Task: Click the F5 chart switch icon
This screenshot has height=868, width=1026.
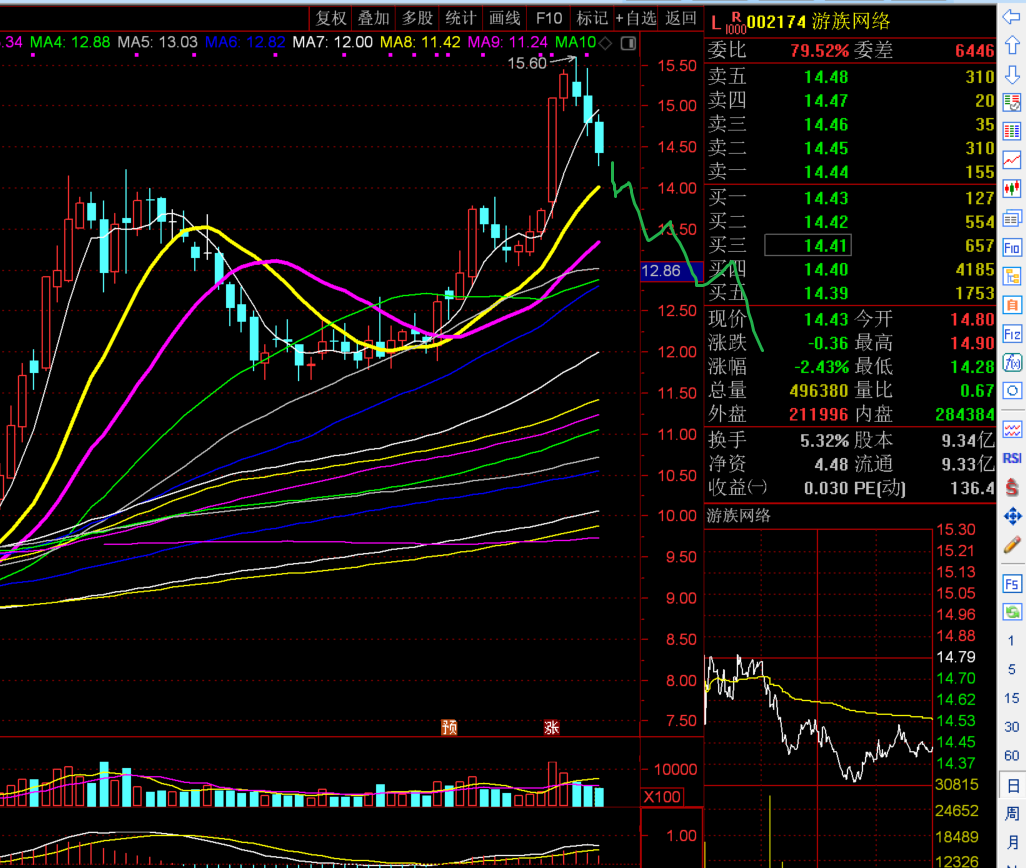Action: tap(1012, 583)
